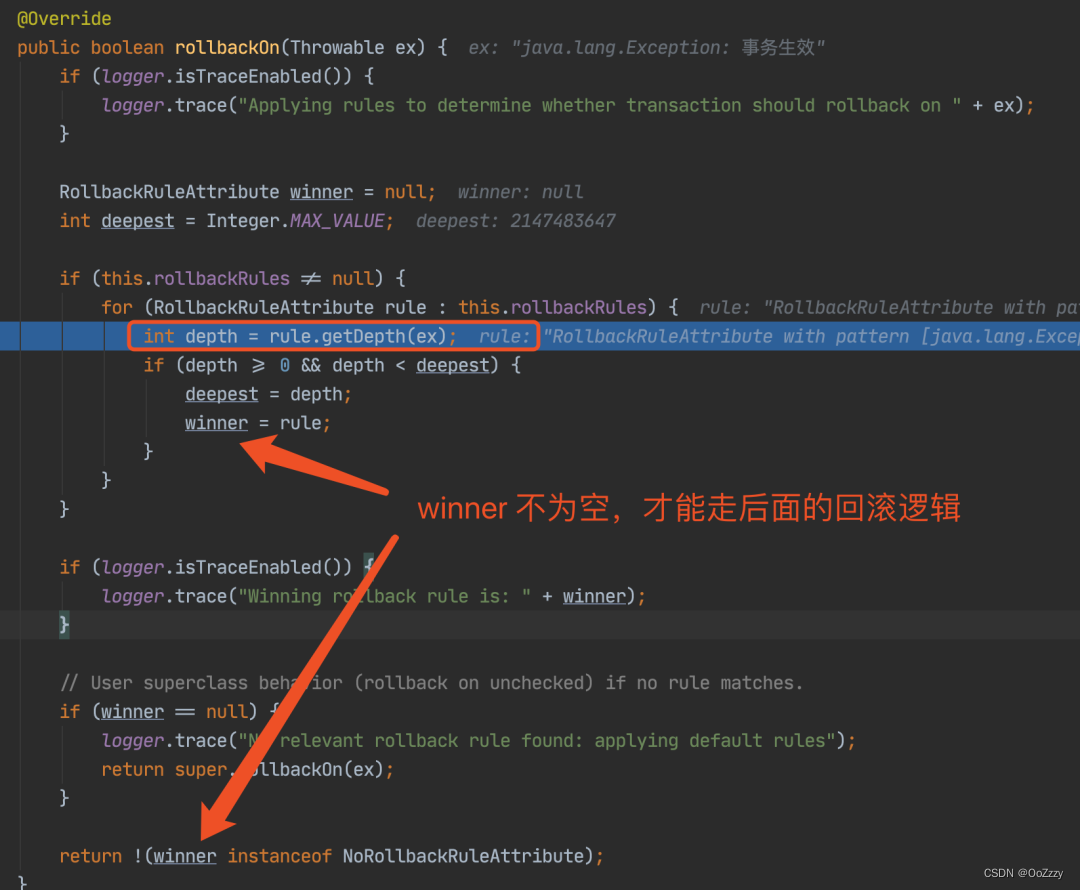Click the instanceof keyword in return statement

click(279, 856)
